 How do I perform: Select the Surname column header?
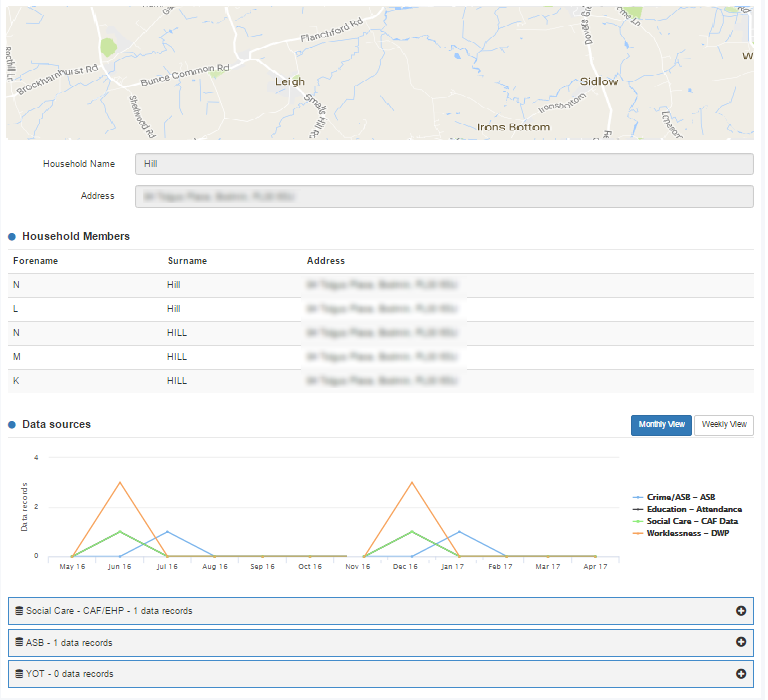point(187,261)
